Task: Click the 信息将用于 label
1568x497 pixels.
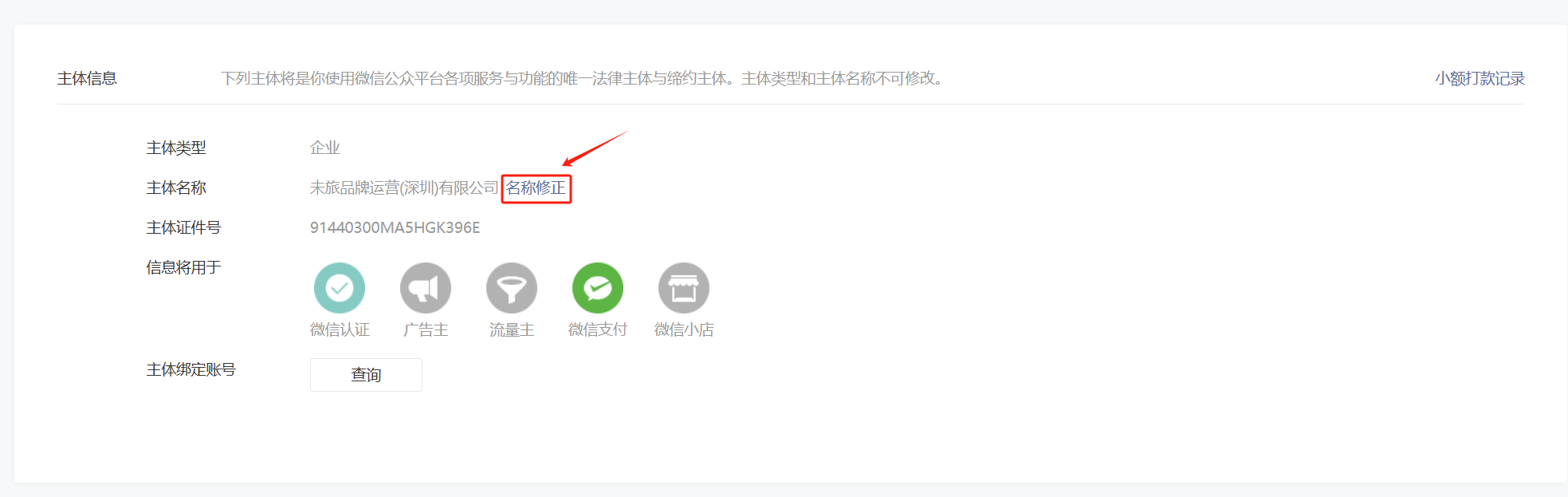Action: click(183, 268)
